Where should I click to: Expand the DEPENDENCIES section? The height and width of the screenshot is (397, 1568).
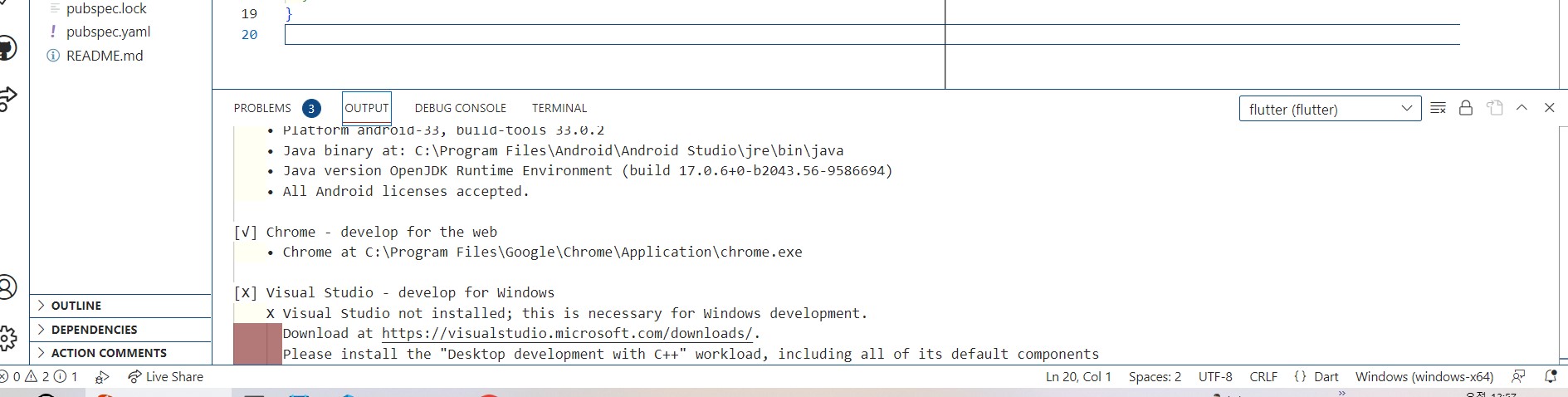[x=121, y=330]
